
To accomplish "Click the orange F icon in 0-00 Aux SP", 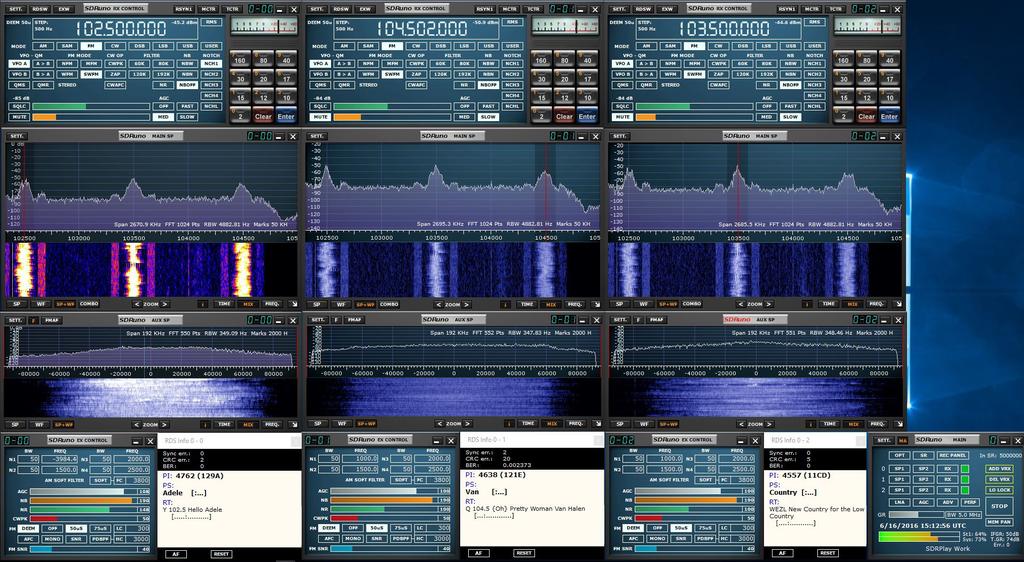I will 33,320.
